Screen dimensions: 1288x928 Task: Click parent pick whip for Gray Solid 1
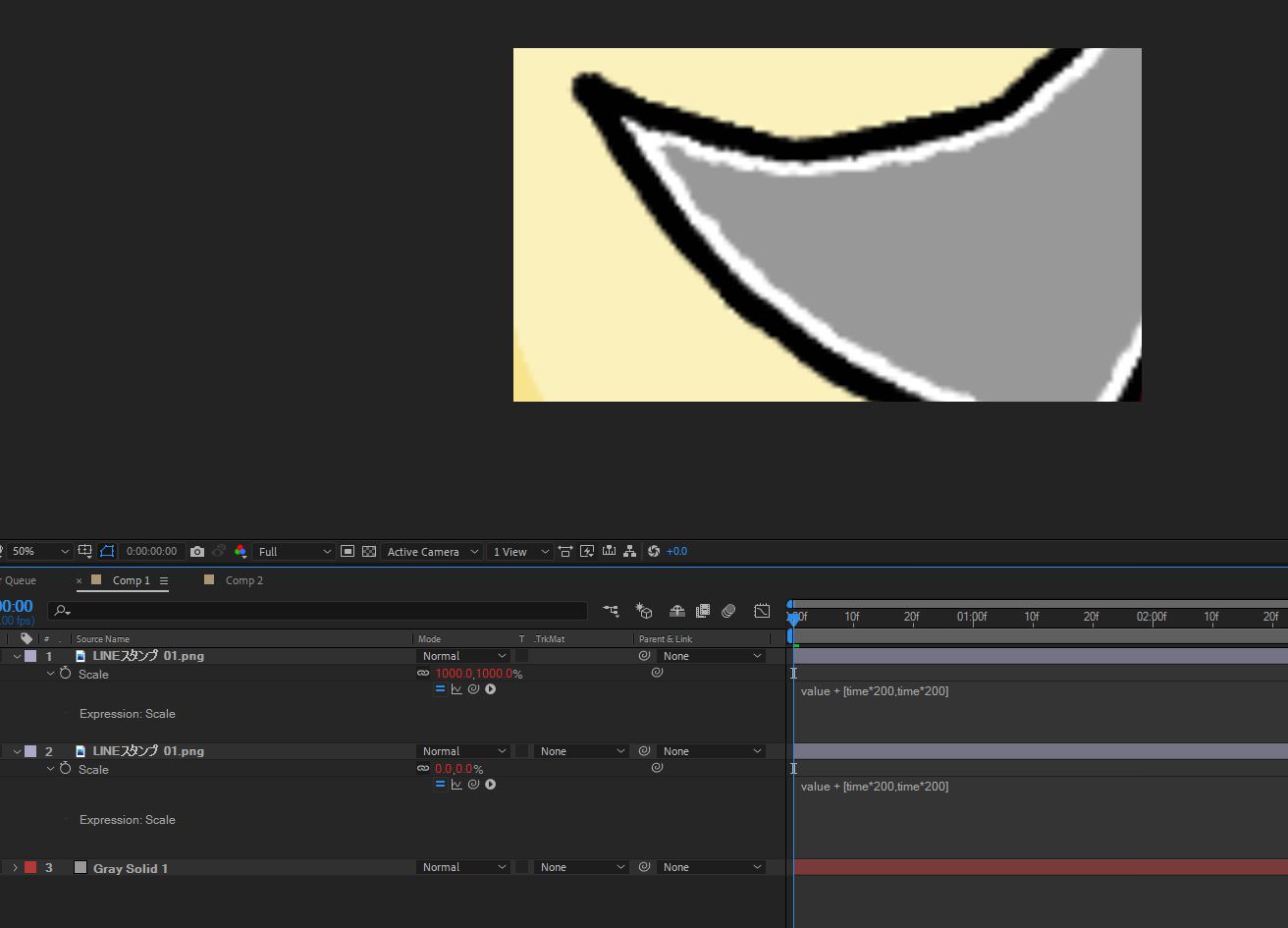pyautogui.click(x=644, y=867)
